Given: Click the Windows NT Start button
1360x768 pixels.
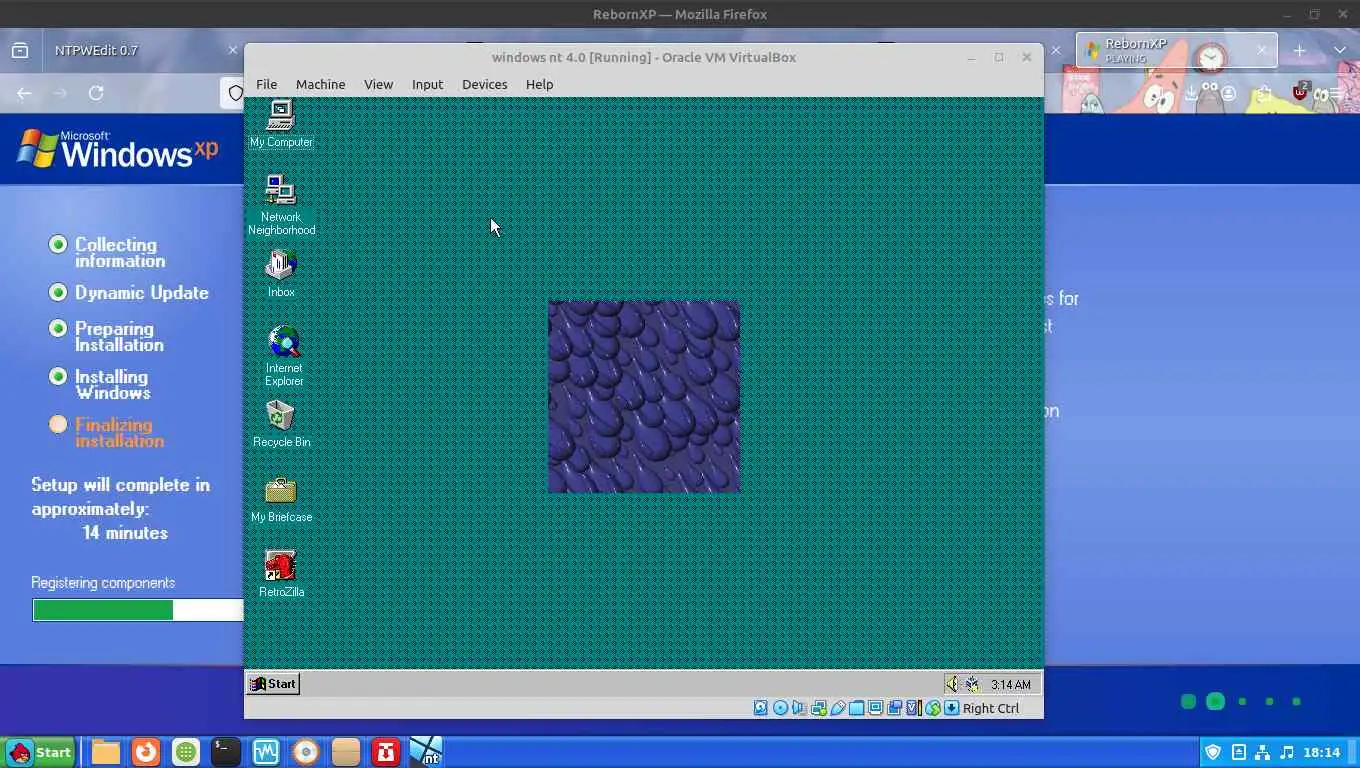Looking at the screenshot, I should coord(273,684).
